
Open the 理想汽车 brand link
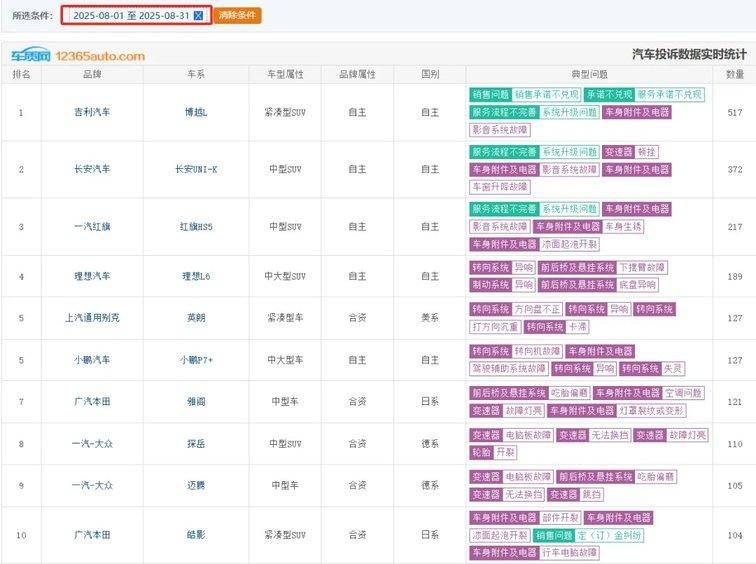coord(92,276)
